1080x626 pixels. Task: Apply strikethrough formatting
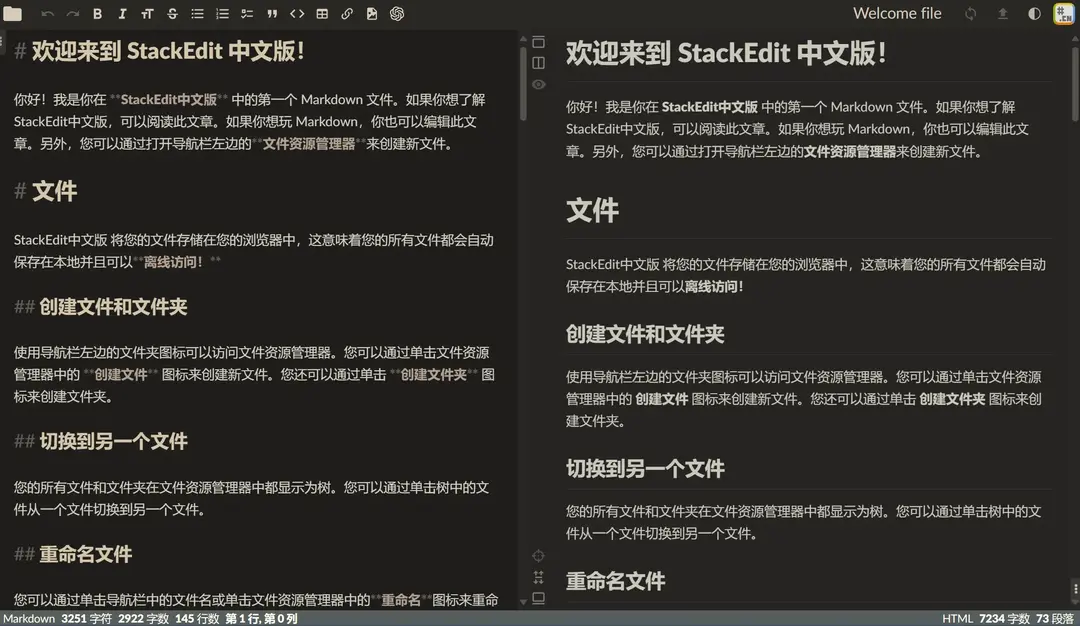click(170, 13)
